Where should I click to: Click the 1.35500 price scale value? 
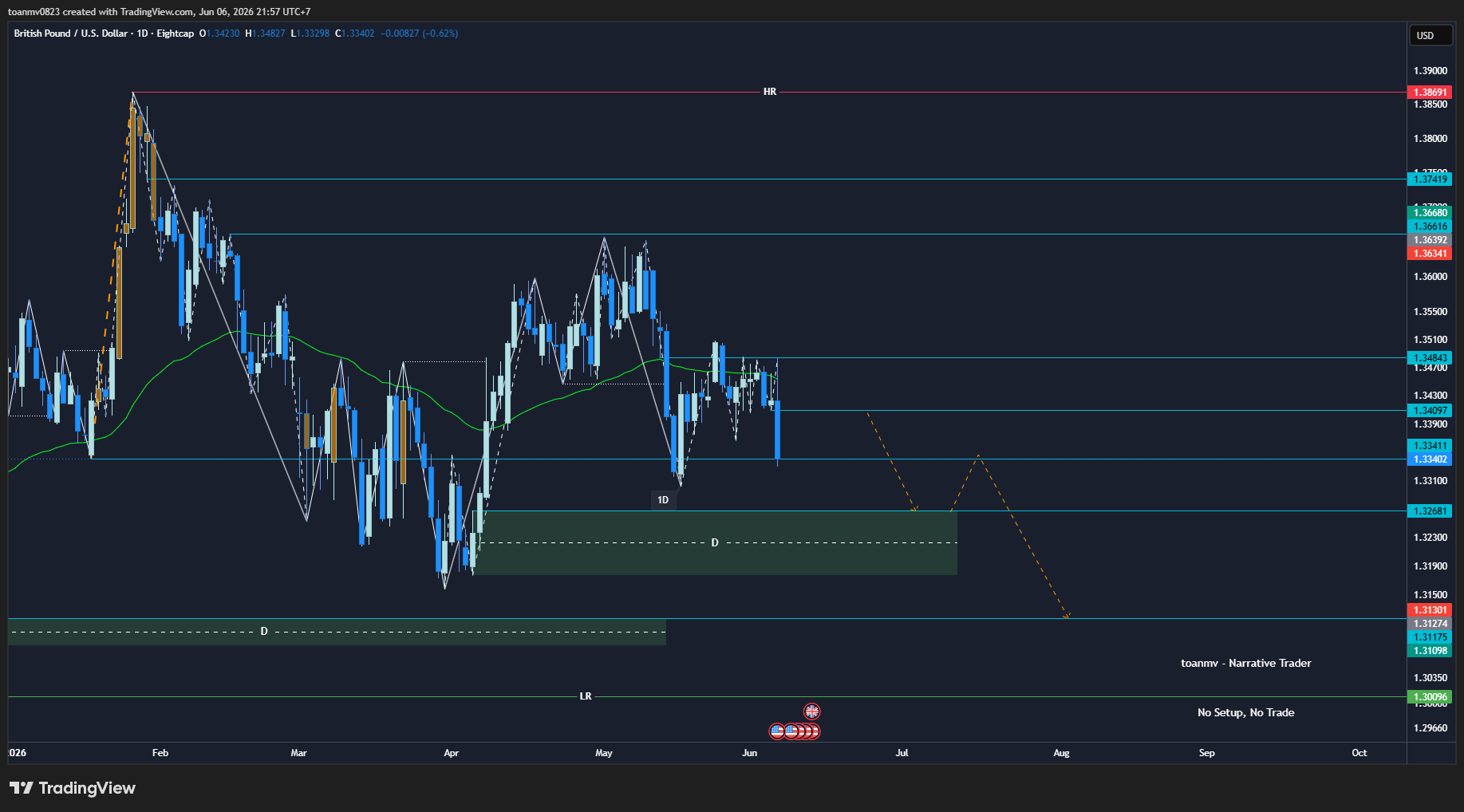tap(1430, 312)
